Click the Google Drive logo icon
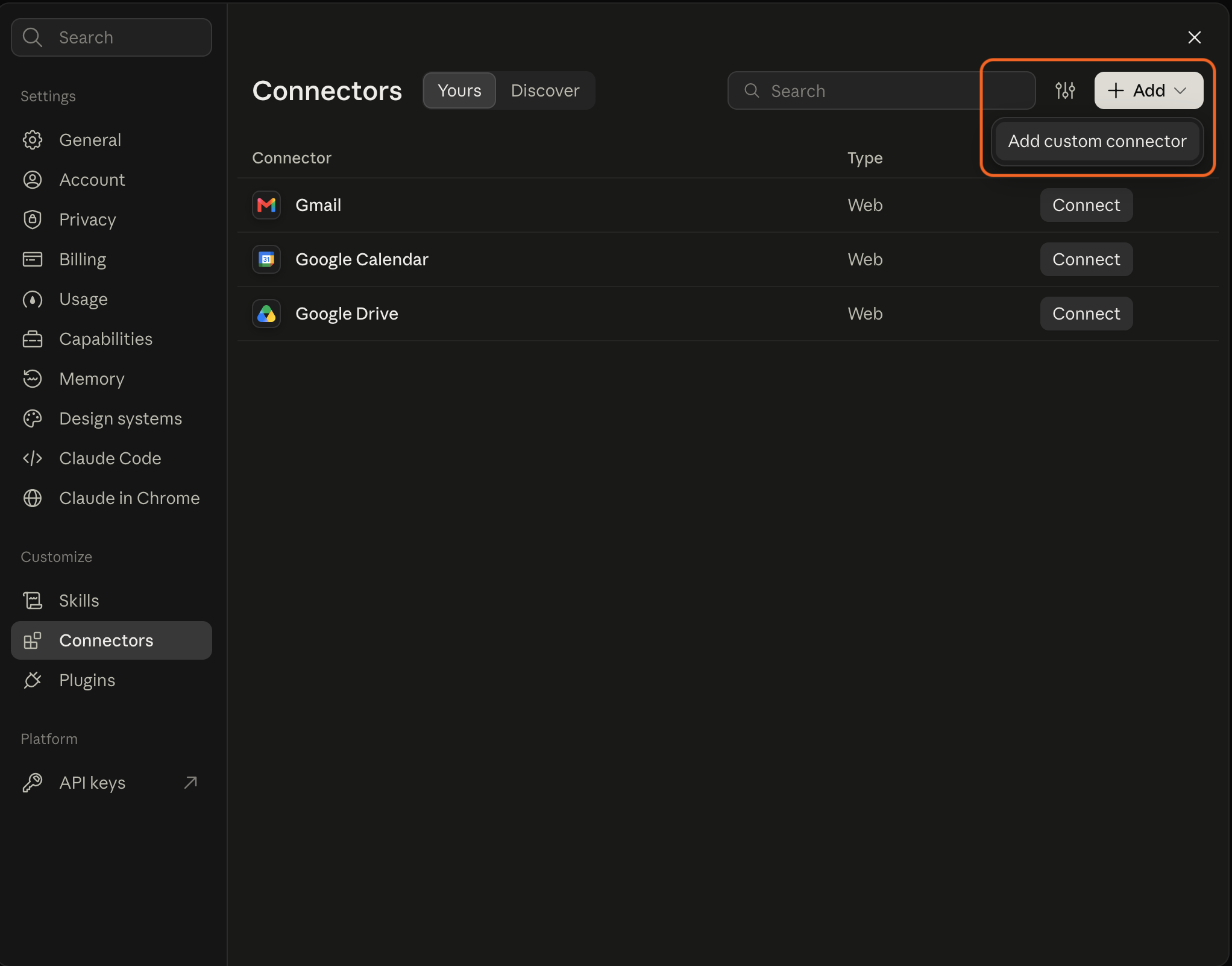 coord(266,314)
